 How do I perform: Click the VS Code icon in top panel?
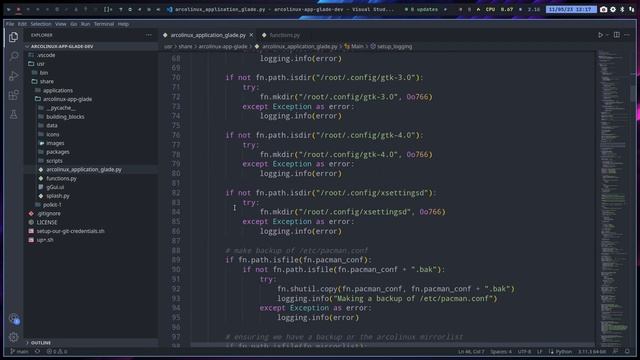[x=169, y=9]
